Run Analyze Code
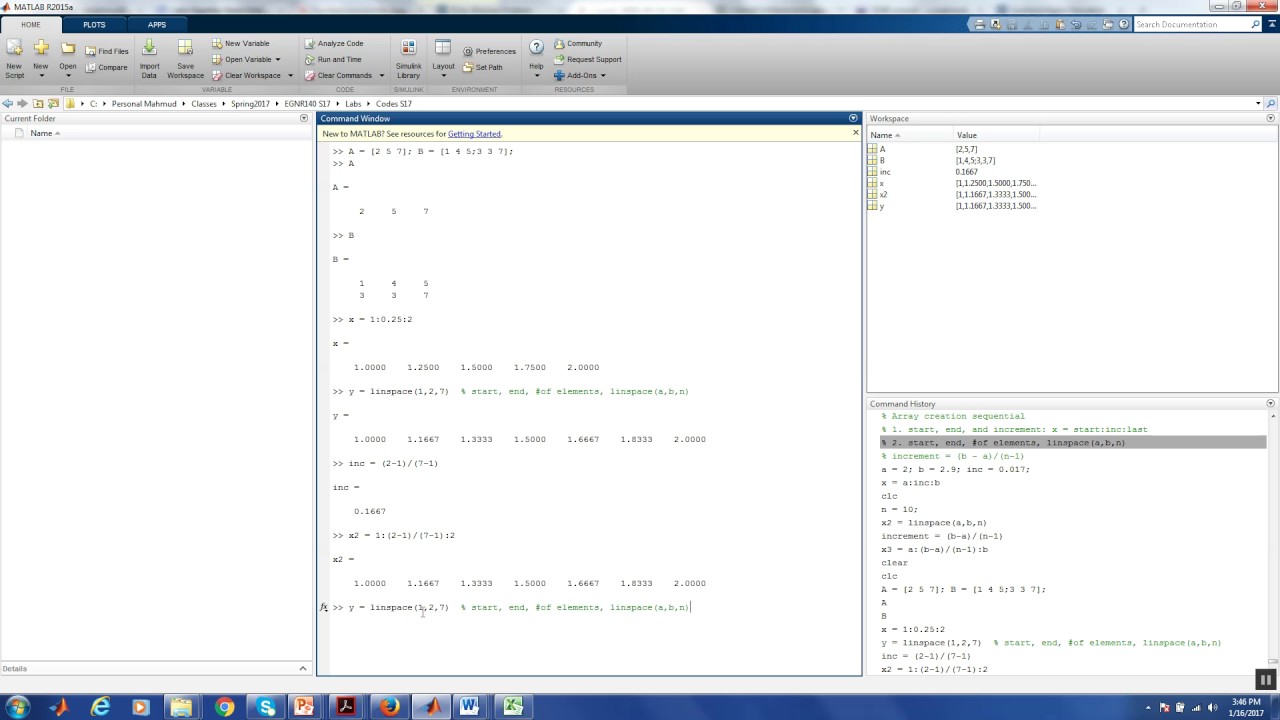This screenshot has width=1280, height=720. tap(334, 43)
